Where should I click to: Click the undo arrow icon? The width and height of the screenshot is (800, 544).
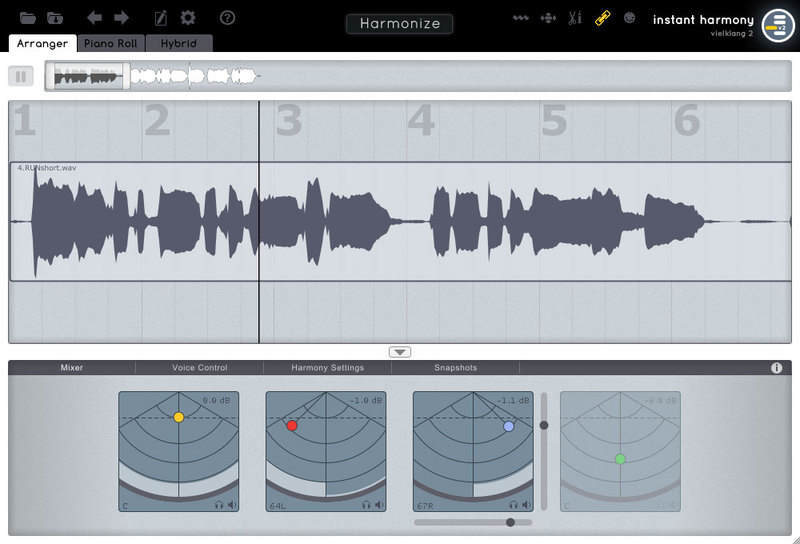95,18
